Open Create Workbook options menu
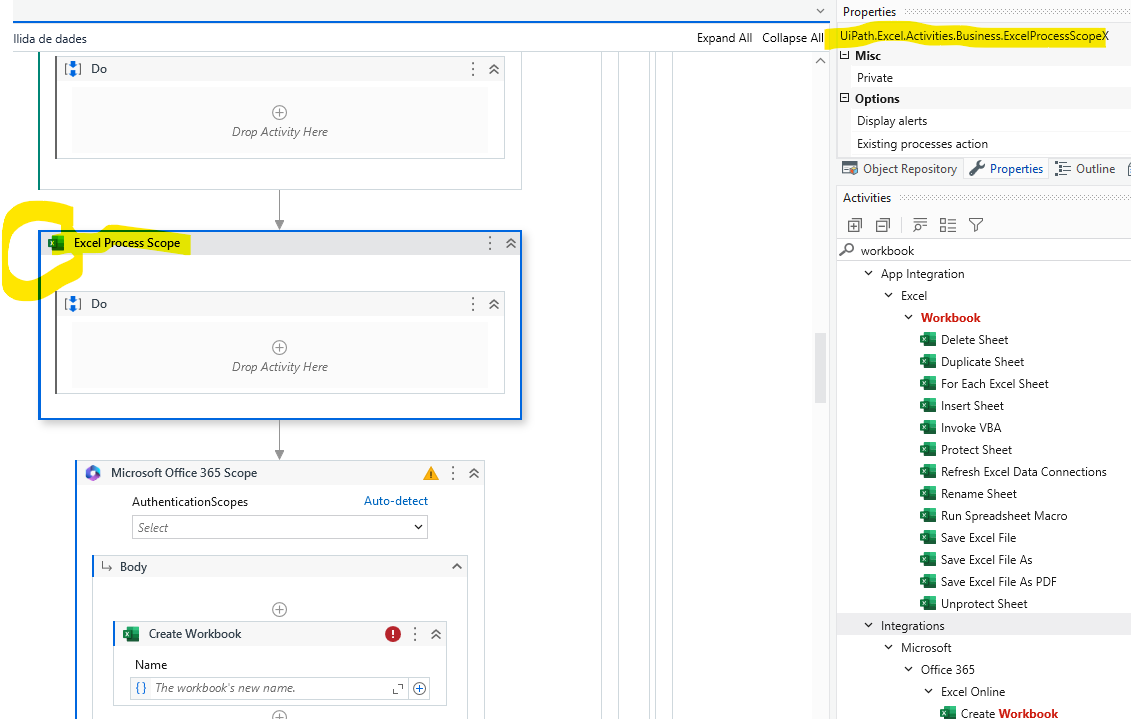This screenshot has height=719, width=1131. pos(415,634)
